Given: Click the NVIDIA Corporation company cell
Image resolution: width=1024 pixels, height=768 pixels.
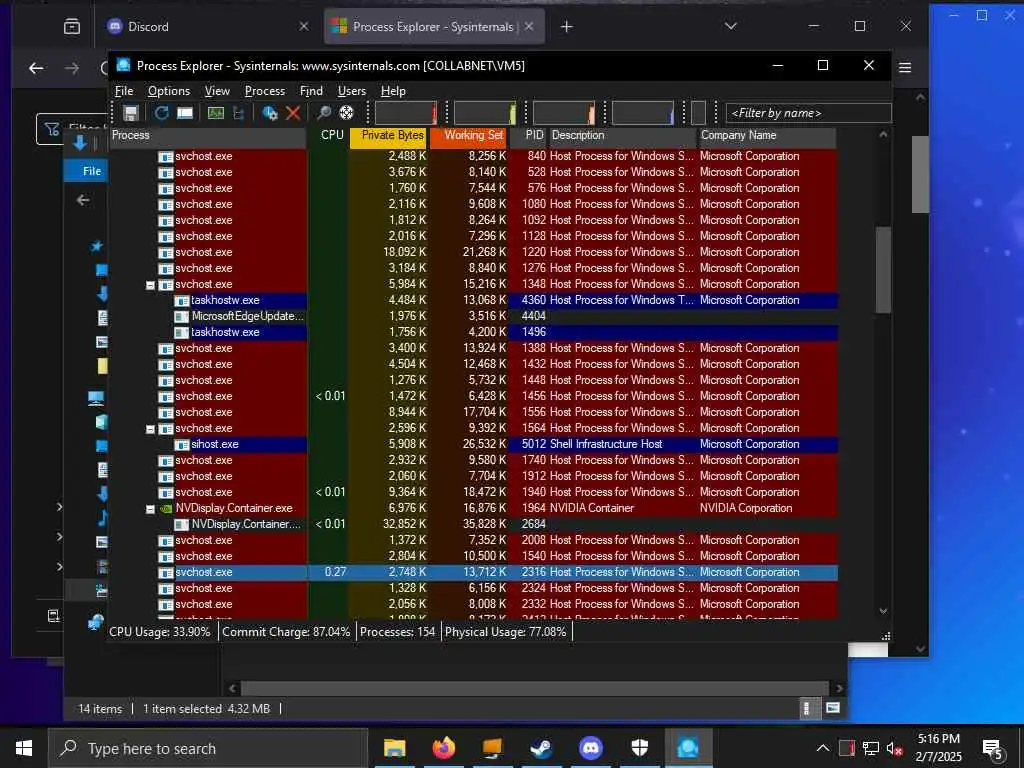Looking at the screenshot, I should tap(746, 508).
